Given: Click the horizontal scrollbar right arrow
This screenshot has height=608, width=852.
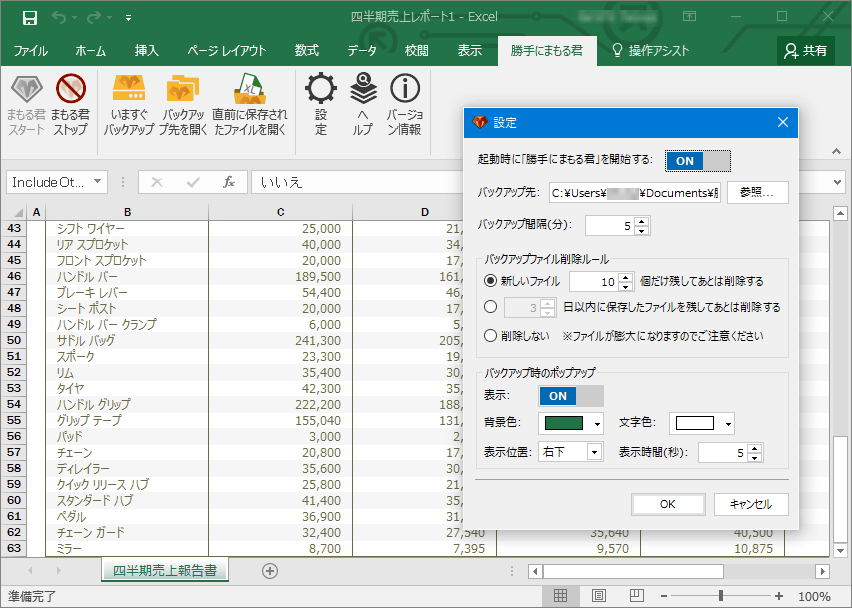Looking at the screenshot, I should [822, 571].
